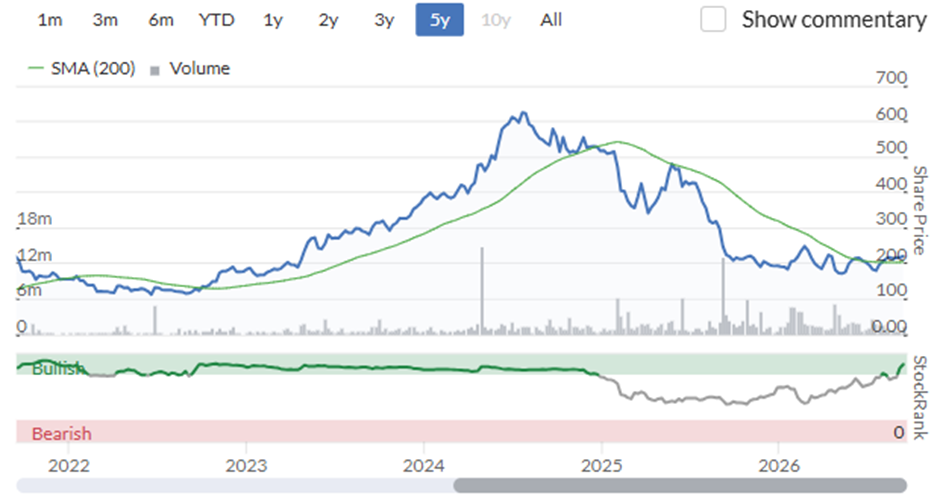Viewport: 940px width, 496px height.
Task: Click the tallest volume spike in 2024
Action: click(481, 290)
